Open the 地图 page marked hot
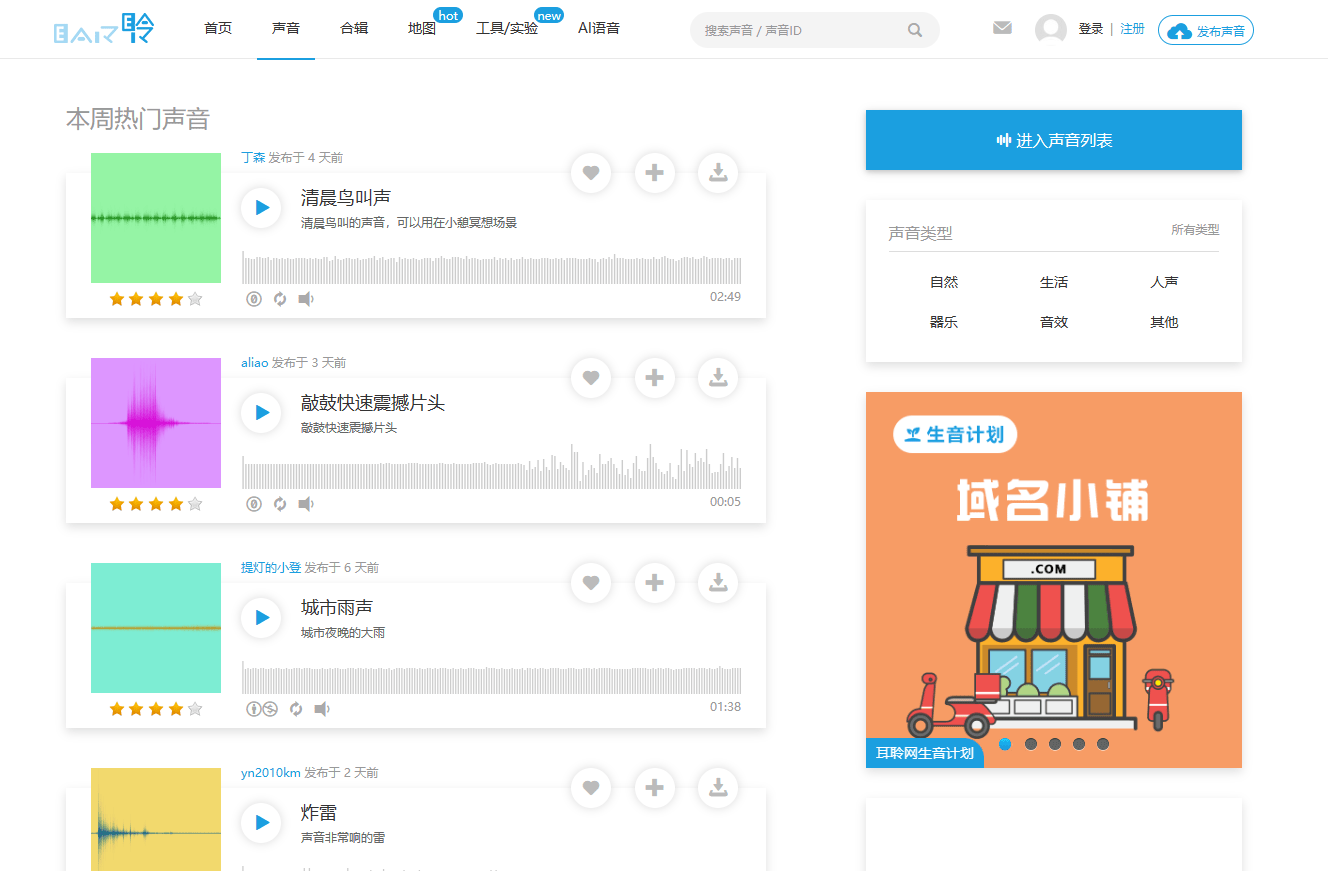 coord(421,28)
